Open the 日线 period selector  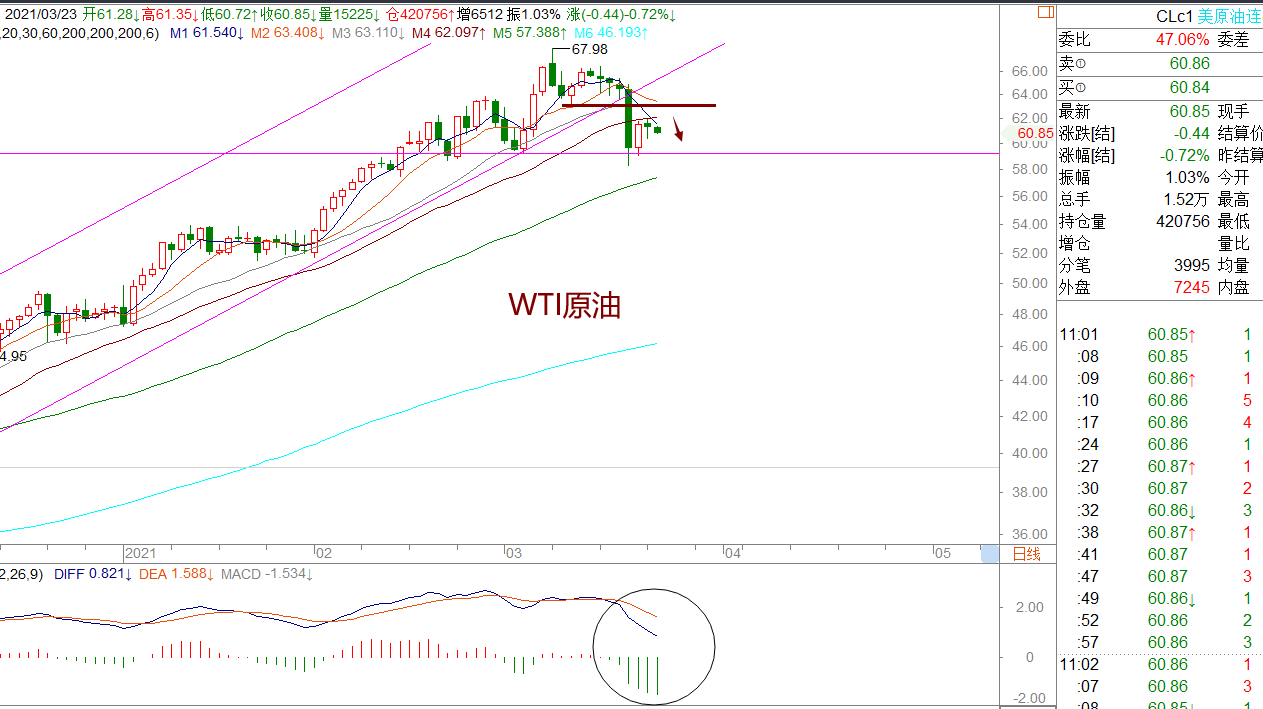1026,553
